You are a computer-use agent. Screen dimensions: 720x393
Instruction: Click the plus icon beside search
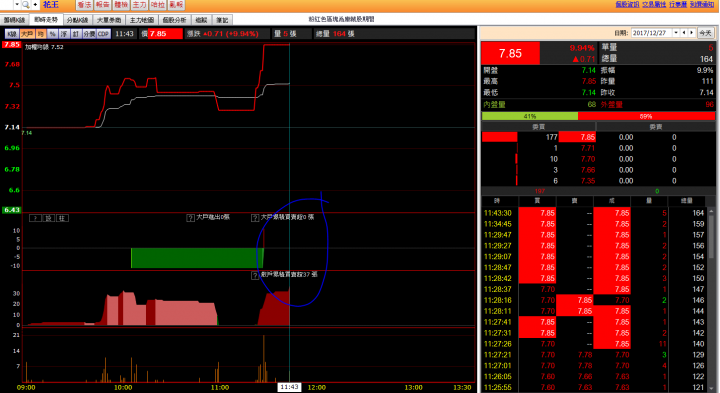(x=35, y=5)
